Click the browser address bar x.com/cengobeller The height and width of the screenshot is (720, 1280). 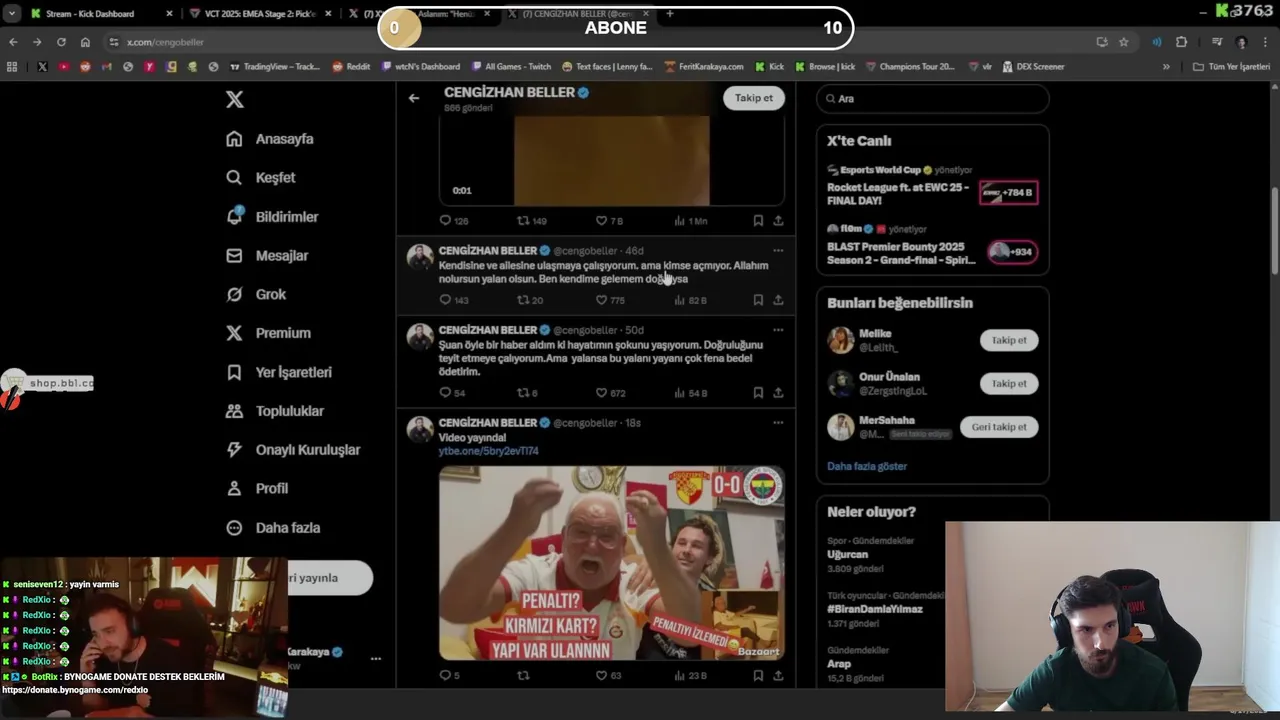click(x=600, y=42)
